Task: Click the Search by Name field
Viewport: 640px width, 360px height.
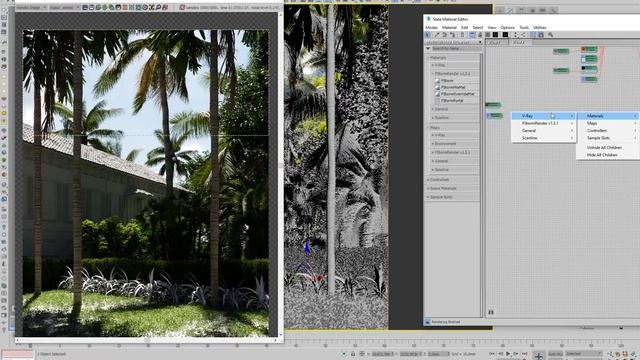Action: [456, 48]
